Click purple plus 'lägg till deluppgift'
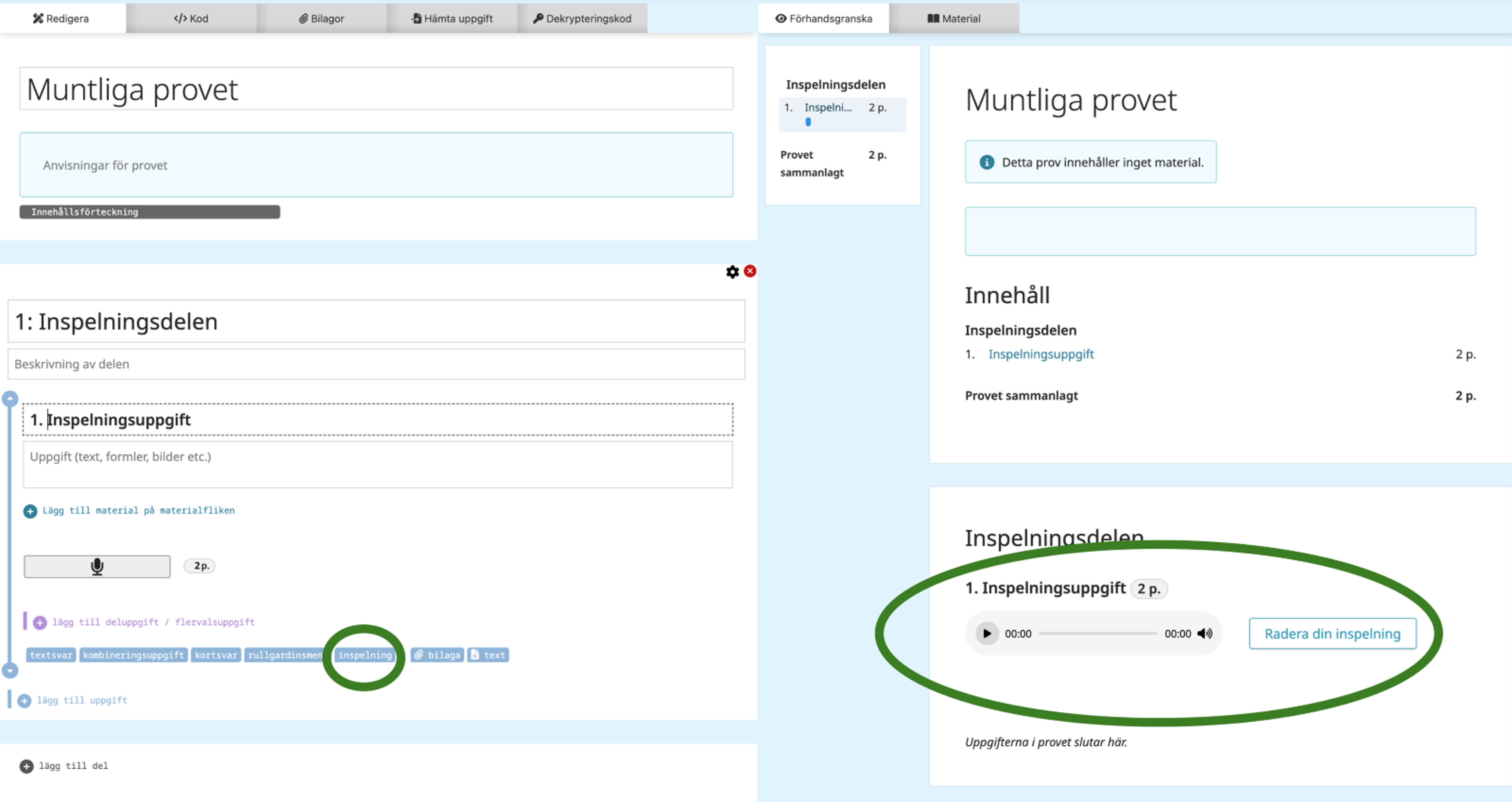This screenshot has width=1512, height=802. pyautogui.click(x=40, y=622)
